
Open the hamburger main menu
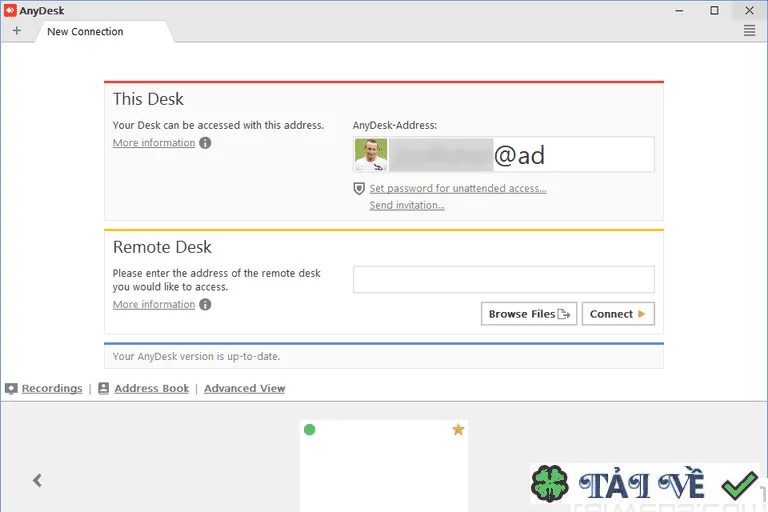point(749,31)
